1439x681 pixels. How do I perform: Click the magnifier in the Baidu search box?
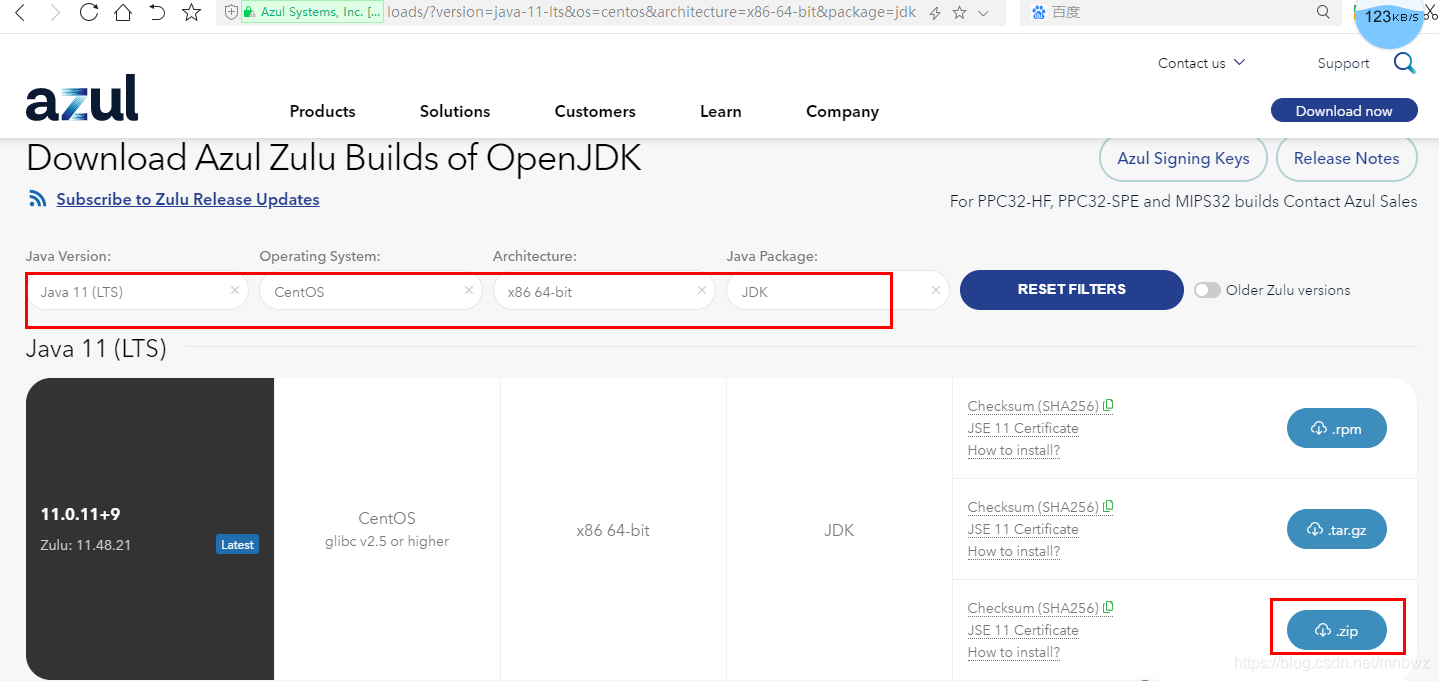tap(1324, 12)
